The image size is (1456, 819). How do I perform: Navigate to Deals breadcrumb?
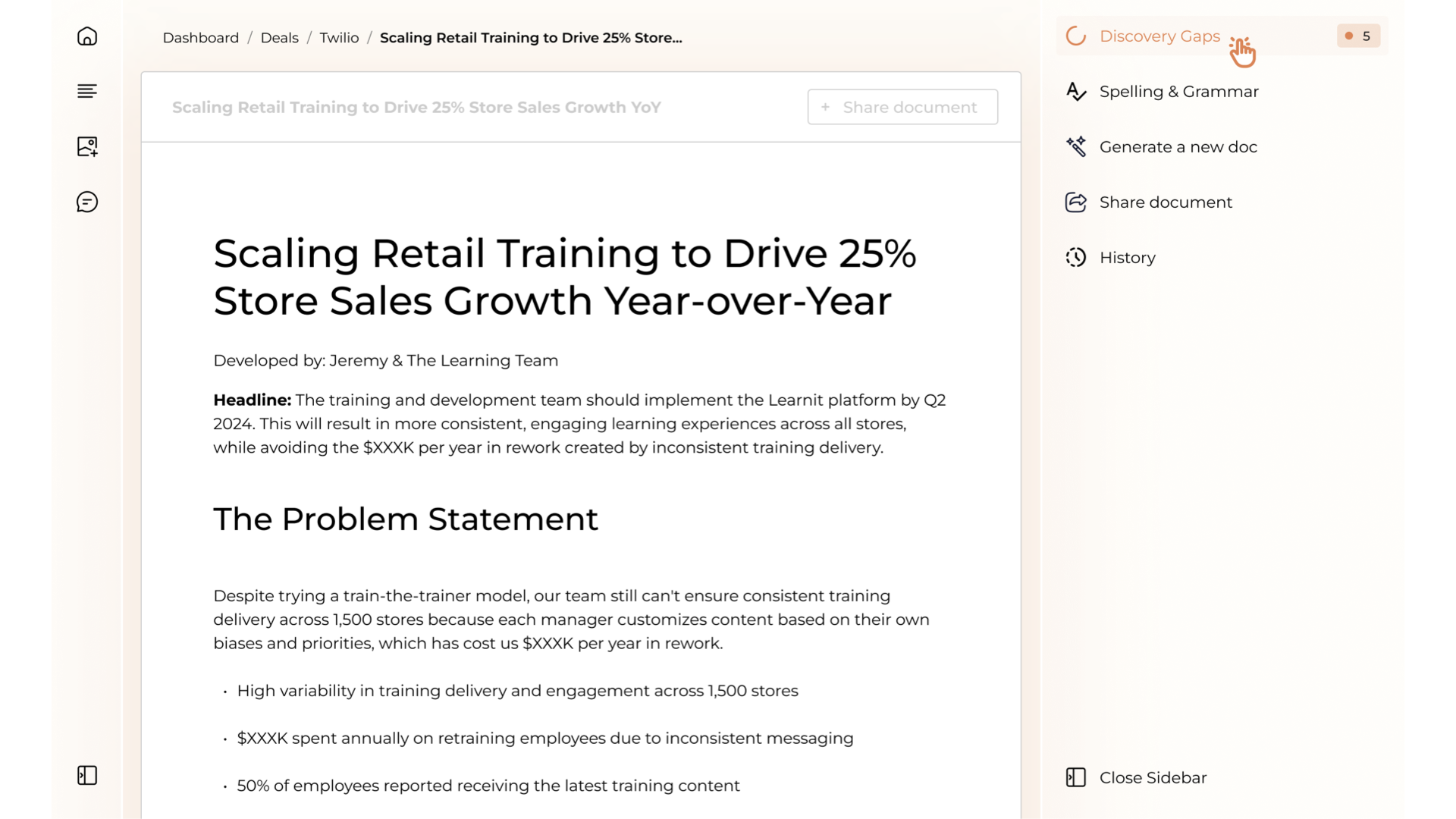279,38
